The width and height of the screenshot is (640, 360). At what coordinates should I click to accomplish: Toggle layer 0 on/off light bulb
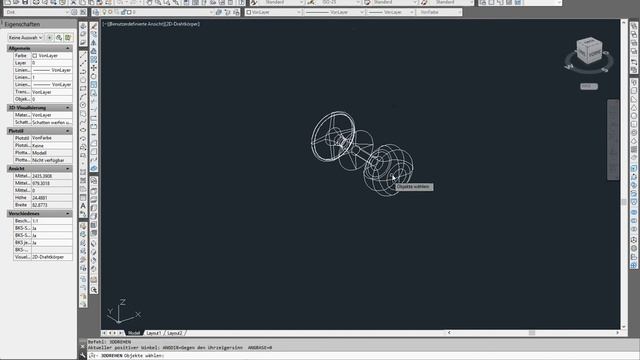[104, 12]
